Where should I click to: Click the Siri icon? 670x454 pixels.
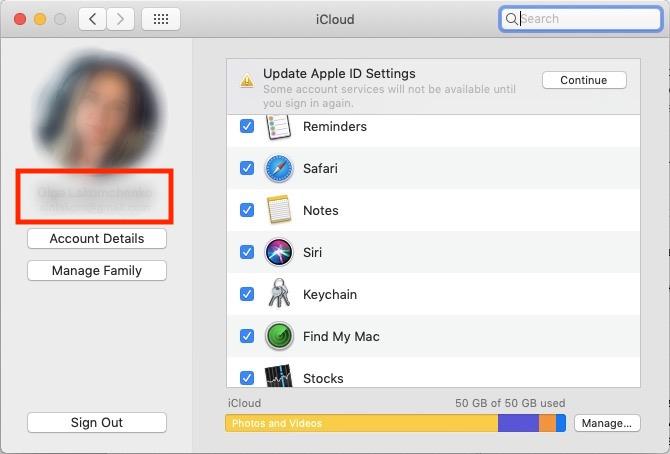(x=279, y=252)
